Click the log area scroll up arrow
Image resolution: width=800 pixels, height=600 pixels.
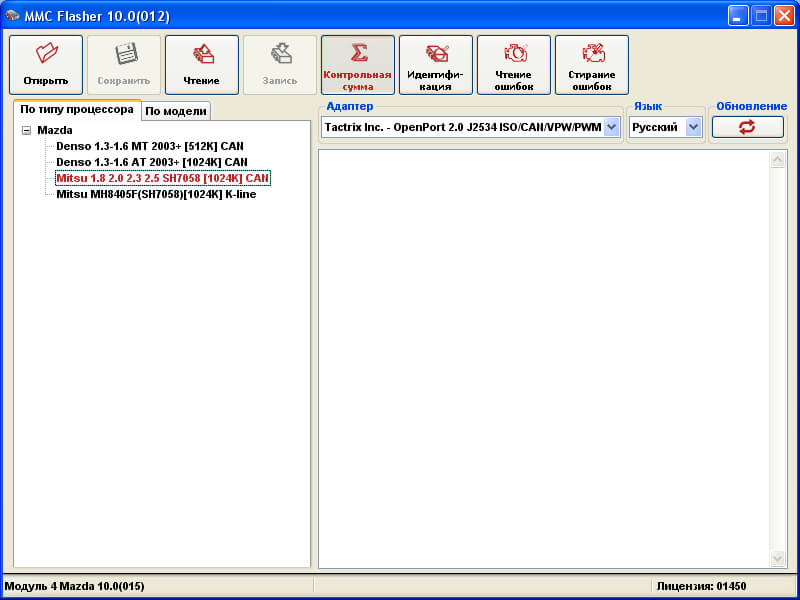coord(778,160)
